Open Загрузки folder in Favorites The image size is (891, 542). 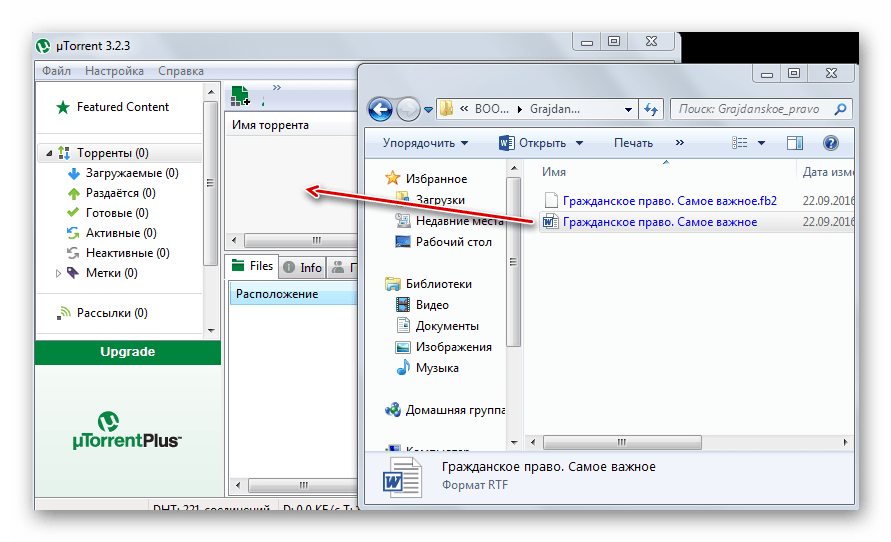430,199
